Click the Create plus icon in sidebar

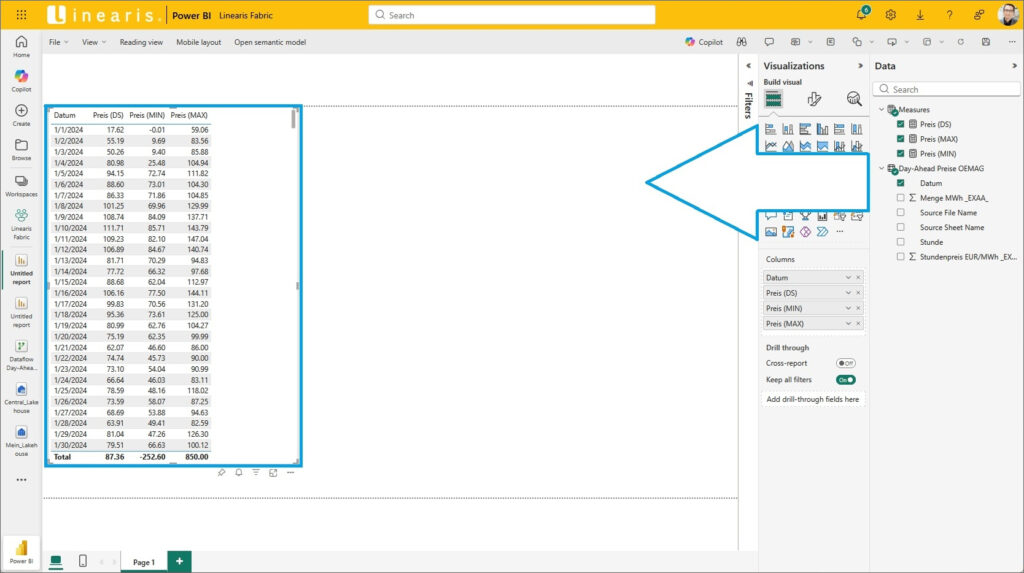click(21, 115)
